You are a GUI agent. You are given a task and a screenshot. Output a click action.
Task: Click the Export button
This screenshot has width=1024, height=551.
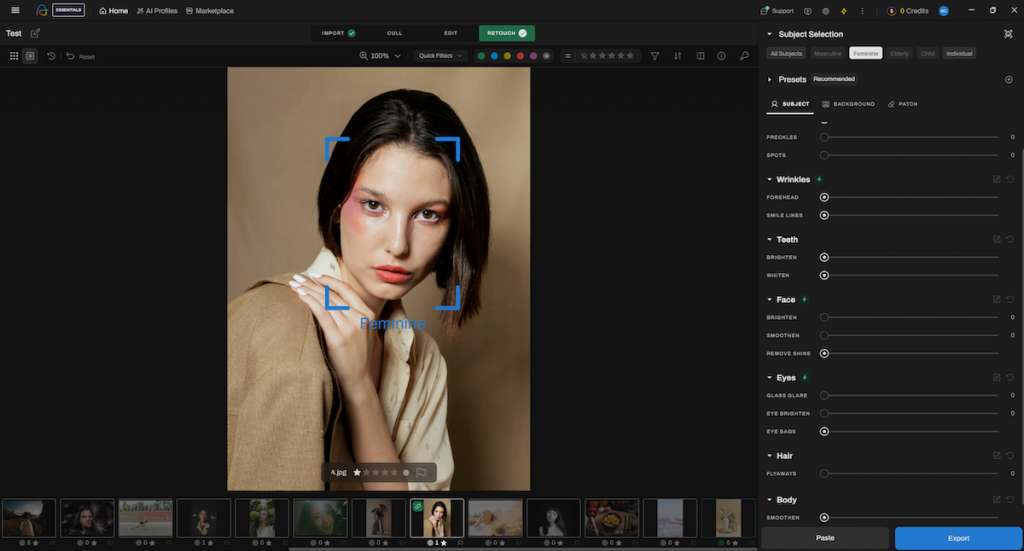(x=958, y=538)
